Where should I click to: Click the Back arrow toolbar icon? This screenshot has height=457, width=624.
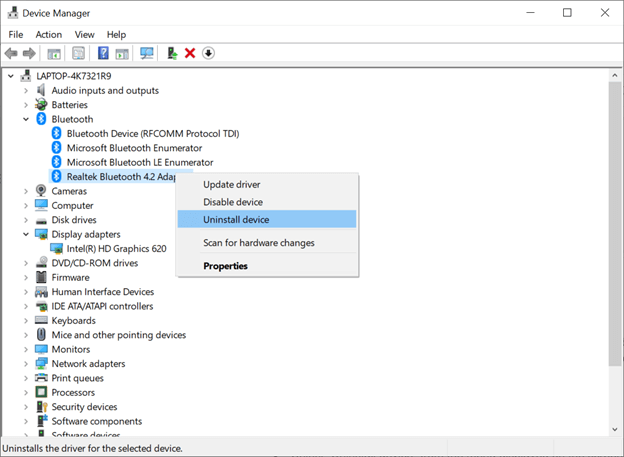[x=11, y=53]
